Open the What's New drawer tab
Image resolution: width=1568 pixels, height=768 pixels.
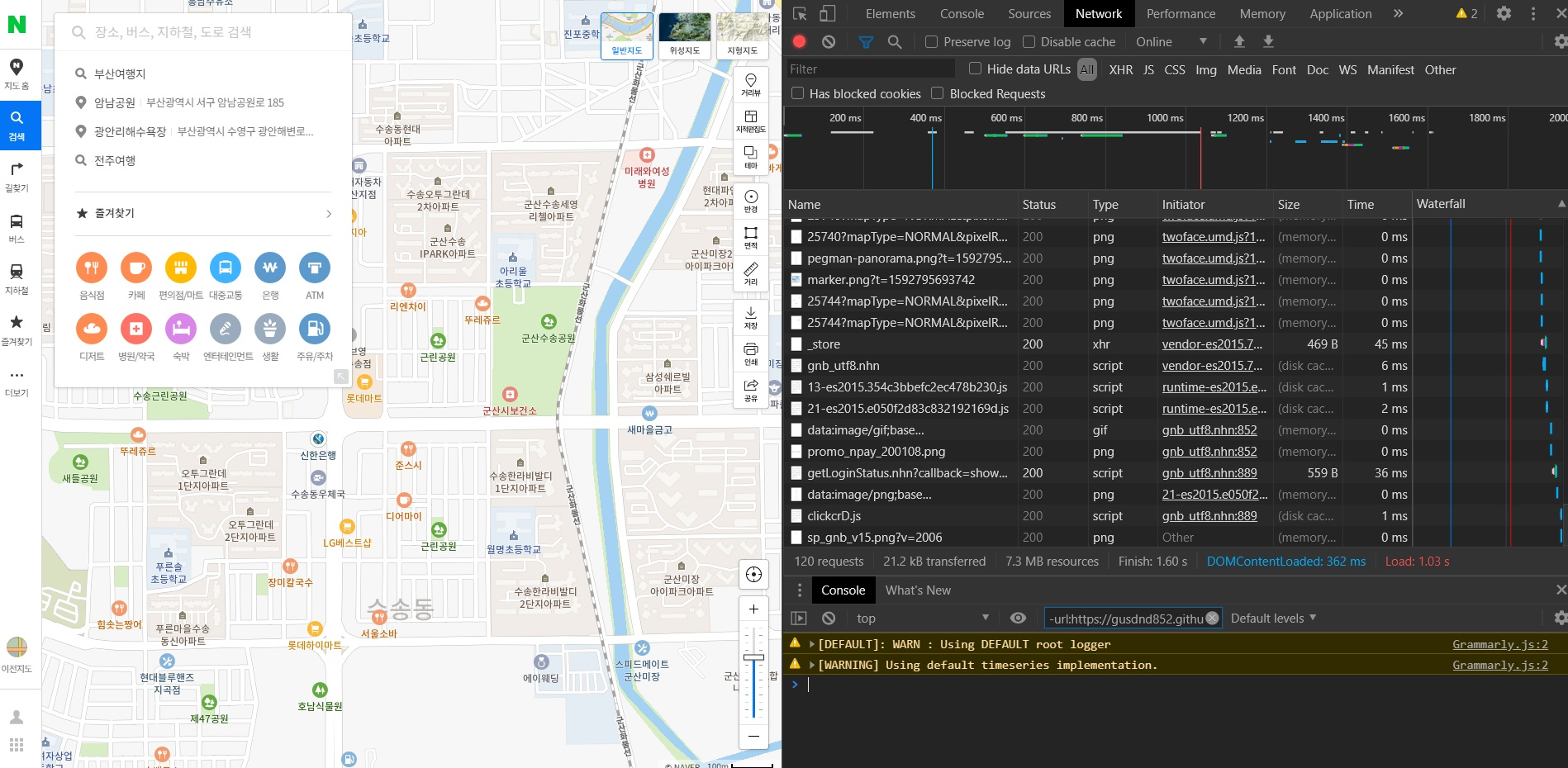click(918, 590)
